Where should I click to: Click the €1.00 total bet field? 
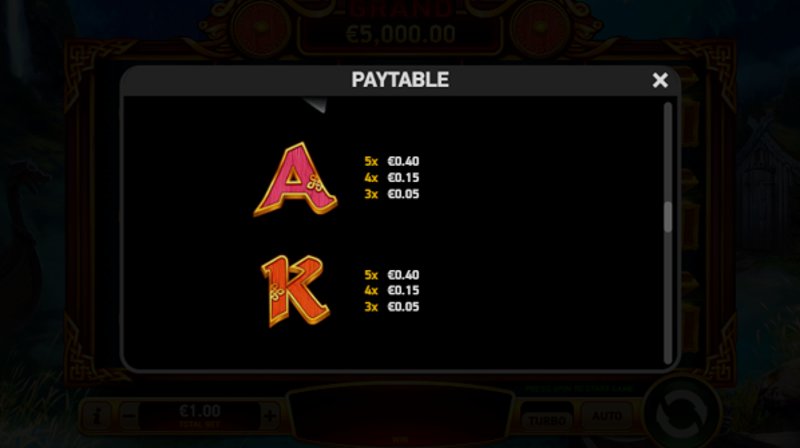(x=199, y=415)
